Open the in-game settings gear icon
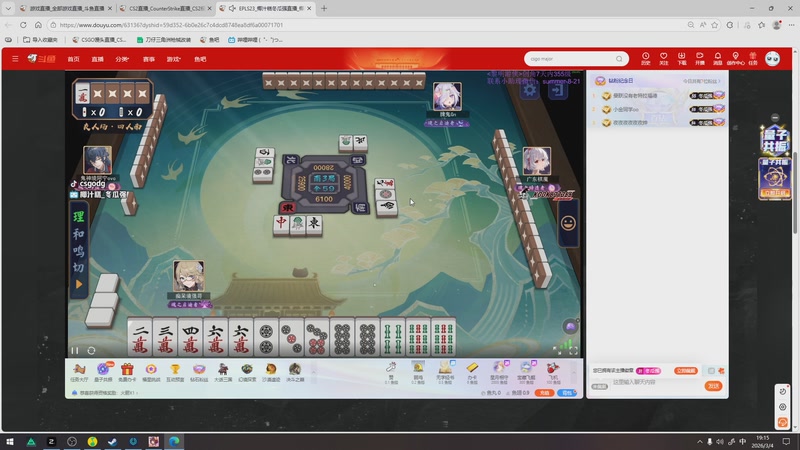This screenshot has width=800, height=450. (530, 90)
